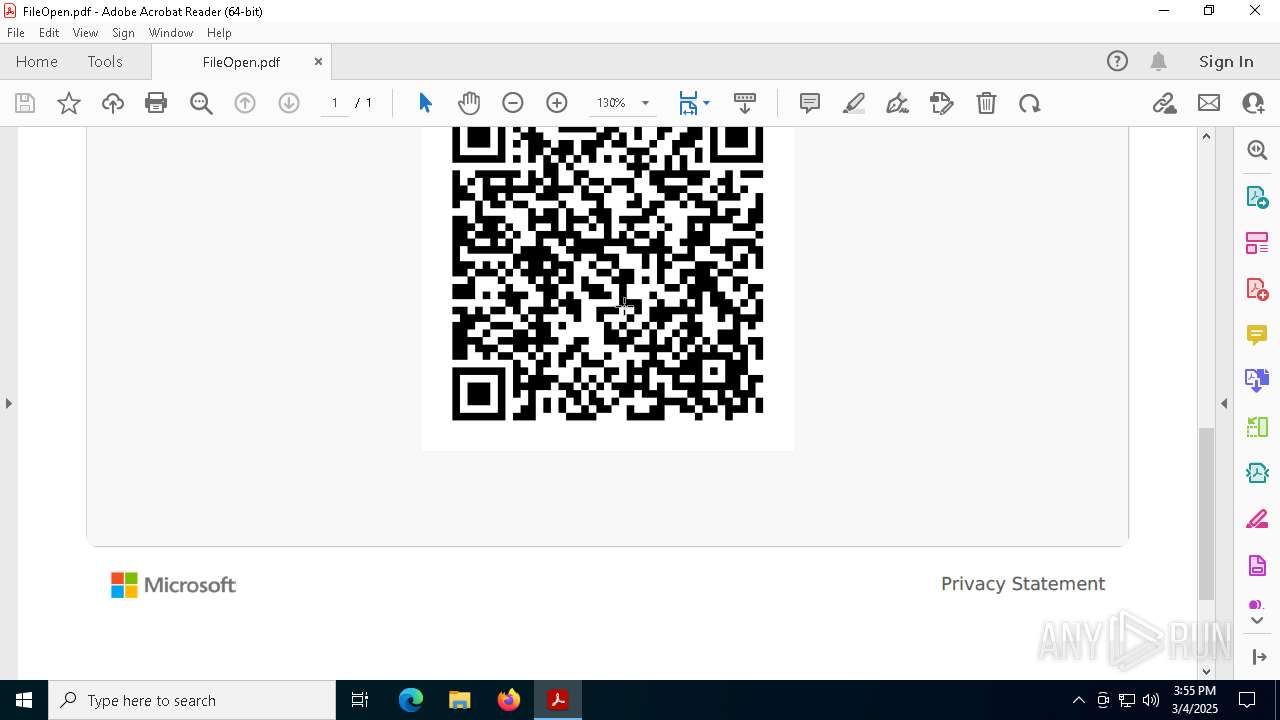Click the Delete trash icon
The width and height of the screenshot is (1280, 720).
pos(986,103)
